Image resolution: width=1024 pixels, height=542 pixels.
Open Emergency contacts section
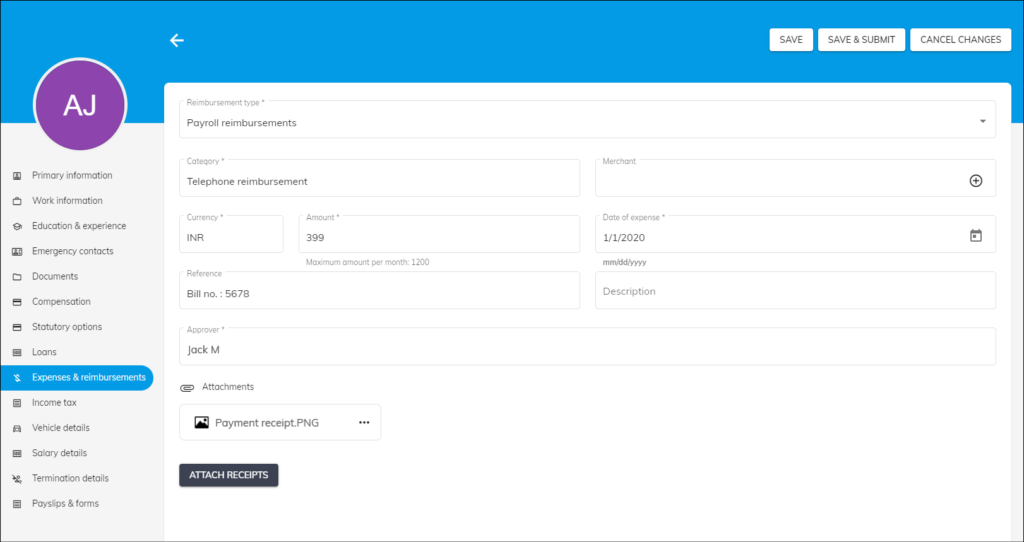pyautogui.click(x=72, y=251)
